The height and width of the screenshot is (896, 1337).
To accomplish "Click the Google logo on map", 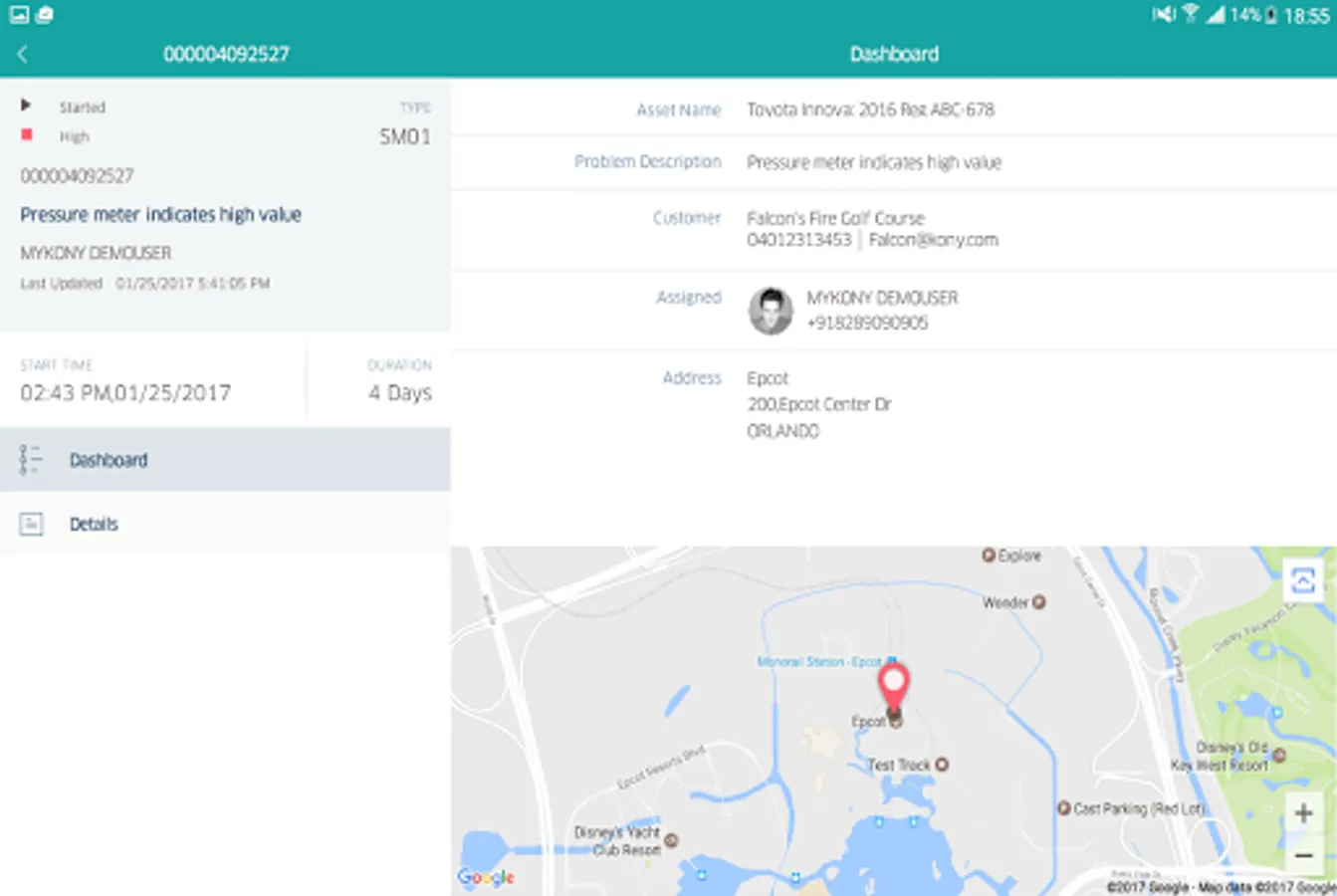I will (x=486, y=877).
